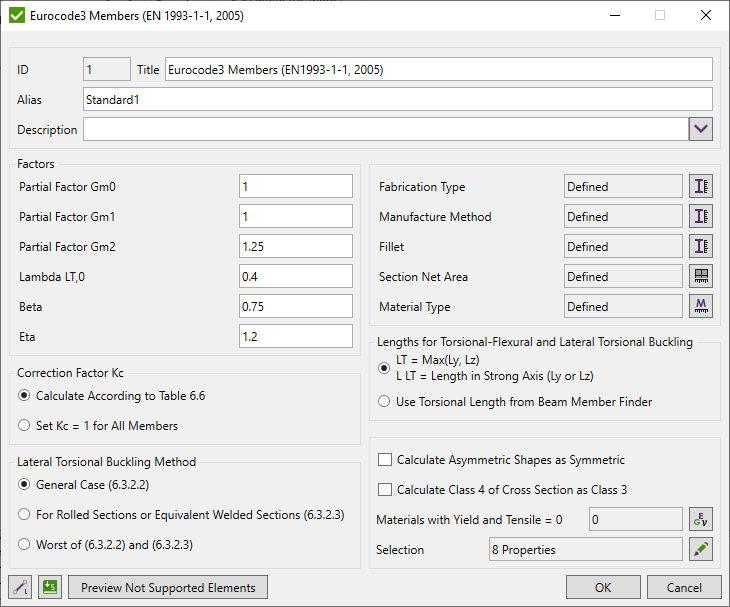This screenshot has height=607, width=730.
Task: Click icon beside Materials with Yield and Tensile
Action: [701, 519]
